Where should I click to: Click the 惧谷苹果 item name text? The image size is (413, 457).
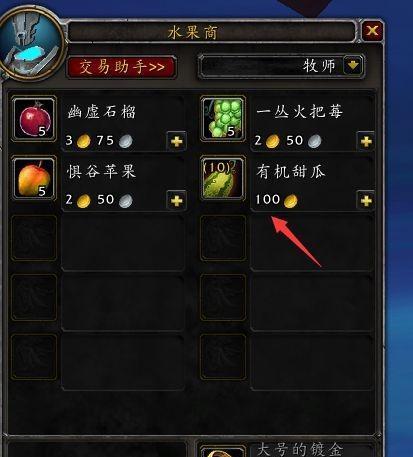click(101, 172)
